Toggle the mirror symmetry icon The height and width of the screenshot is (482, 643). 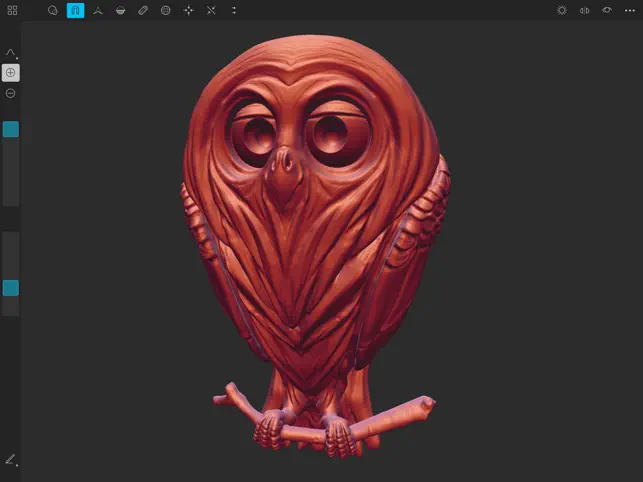[585, 10]
